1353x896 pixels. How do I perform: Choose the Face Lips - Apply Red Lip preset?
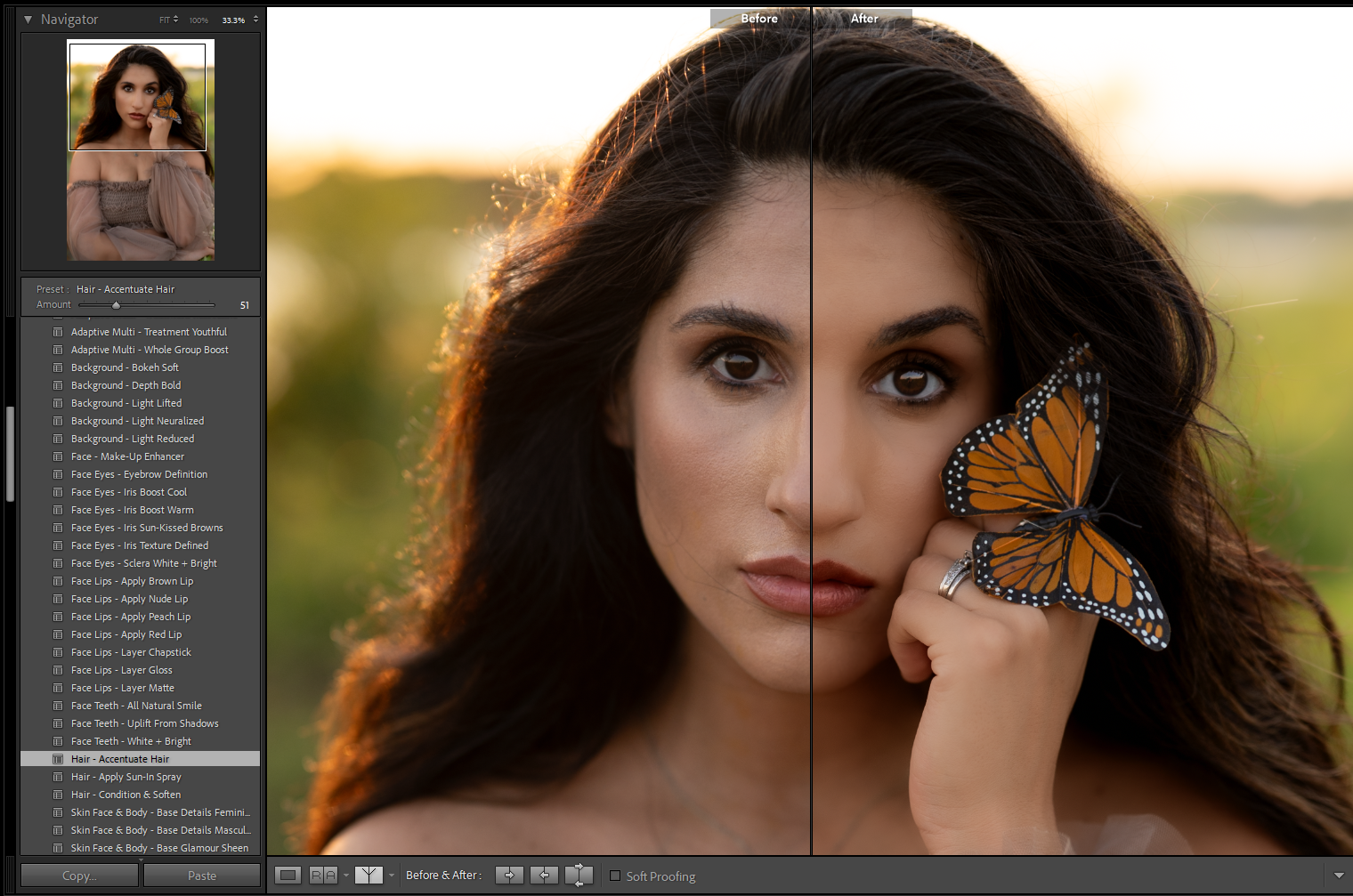(x=126, y=634)
